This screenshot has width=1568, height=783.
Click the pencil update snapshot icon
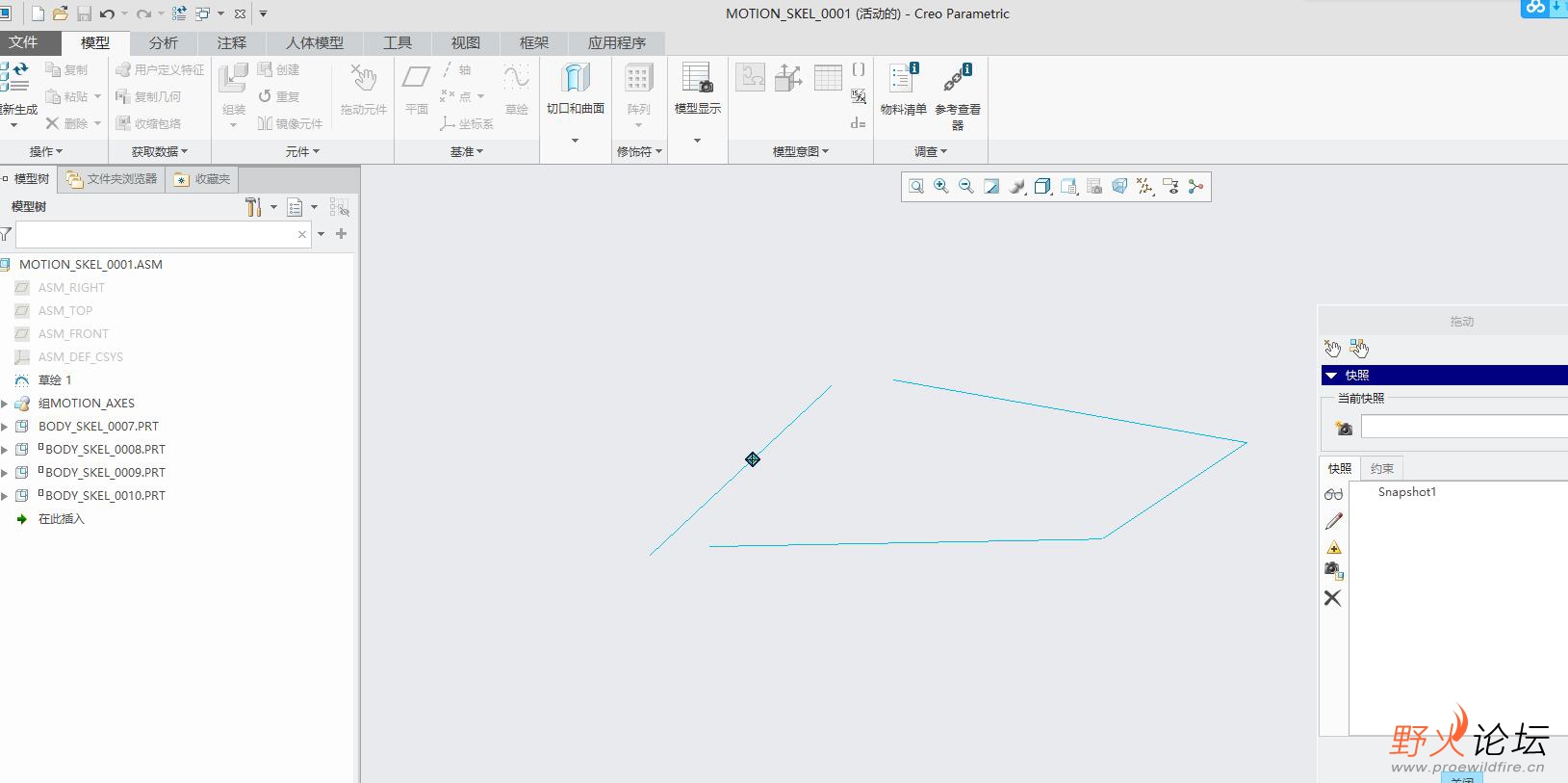point(1333,521)
